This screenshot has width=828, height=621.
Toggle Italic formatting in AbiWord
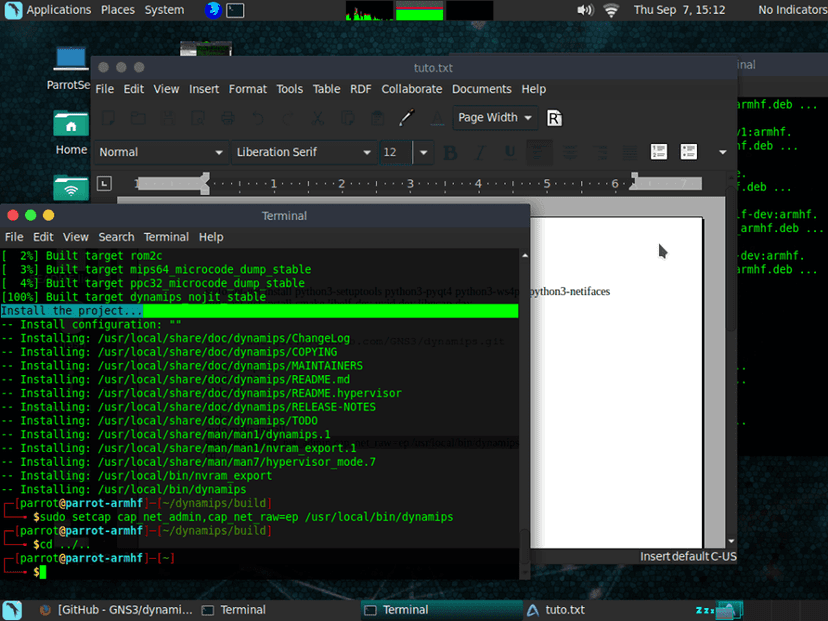point(479,153)
